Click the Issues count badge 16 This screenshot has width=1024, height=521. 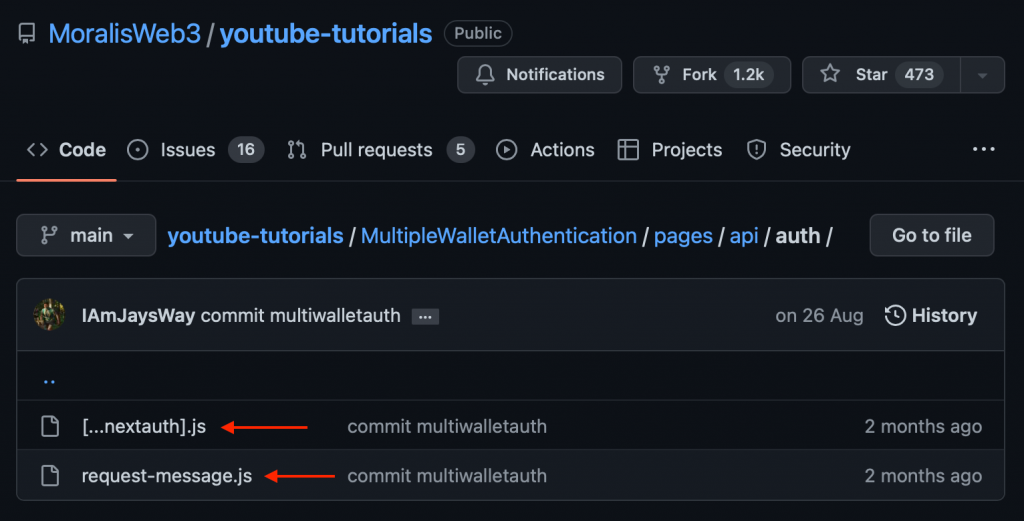coord(246,150)
